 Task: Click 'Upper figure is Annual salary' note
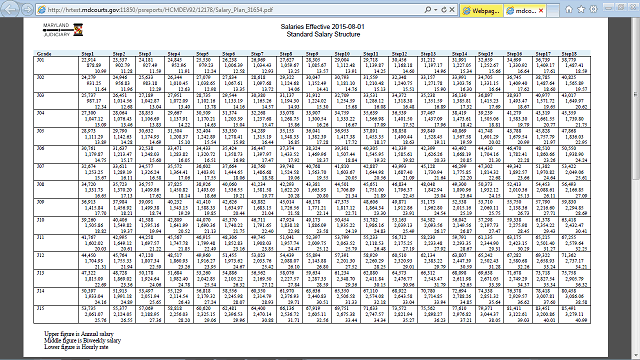tap(79, 334)
